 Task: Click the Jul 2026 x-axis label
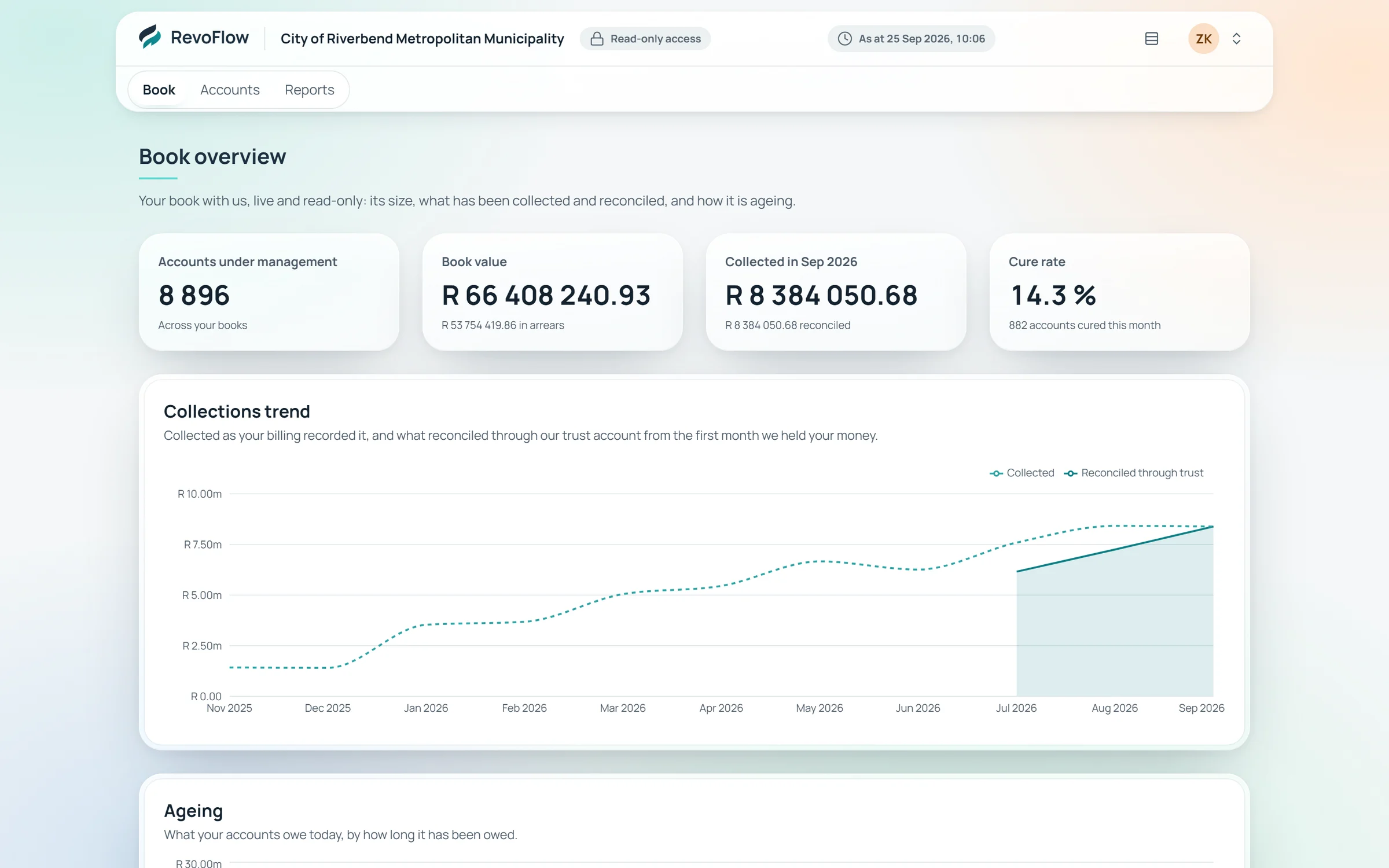1016,708
